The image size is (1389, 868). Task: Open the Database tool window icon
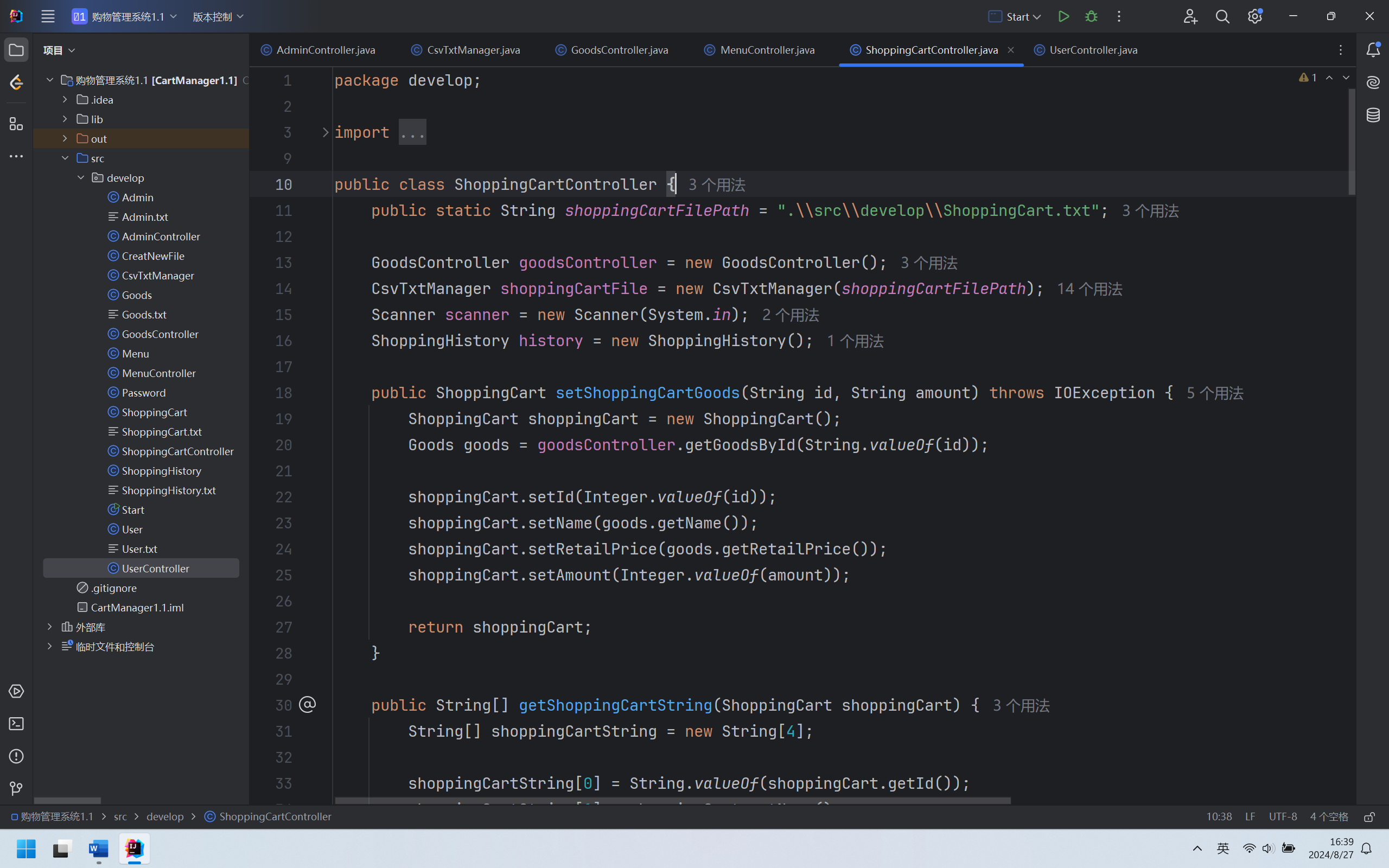1373,115
